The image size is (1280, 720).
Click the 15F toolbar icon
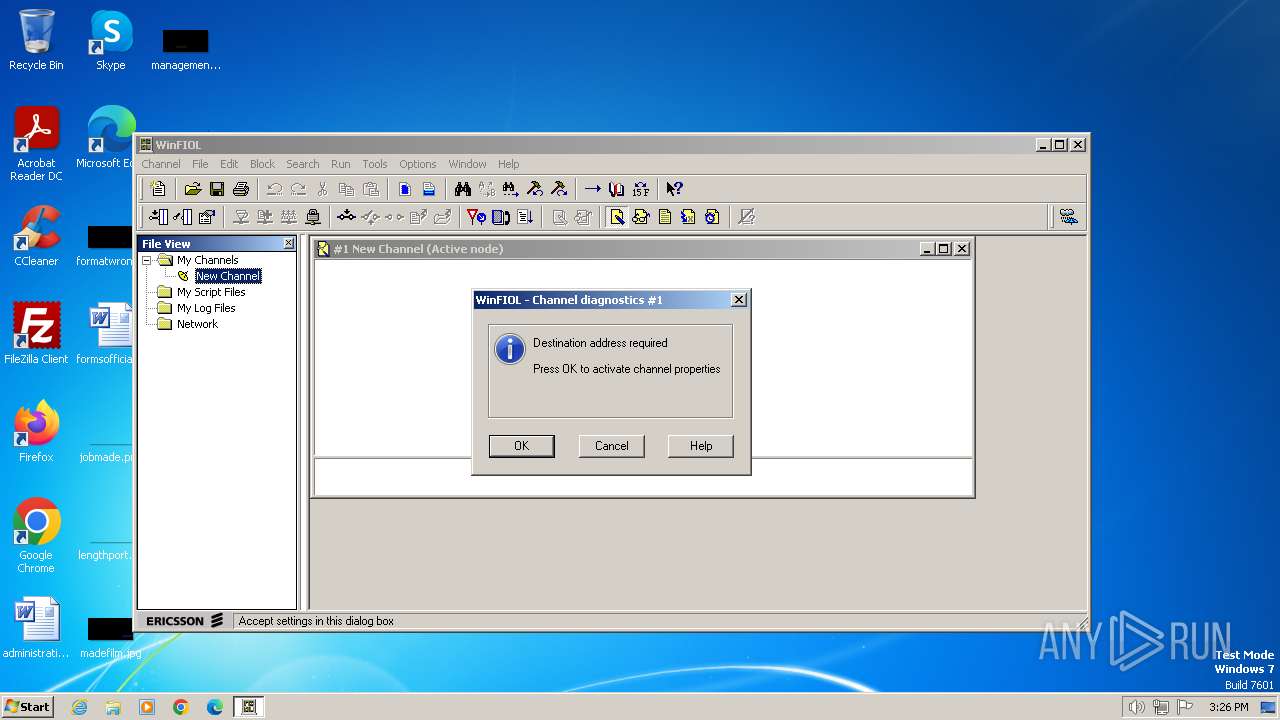[640, 189]
